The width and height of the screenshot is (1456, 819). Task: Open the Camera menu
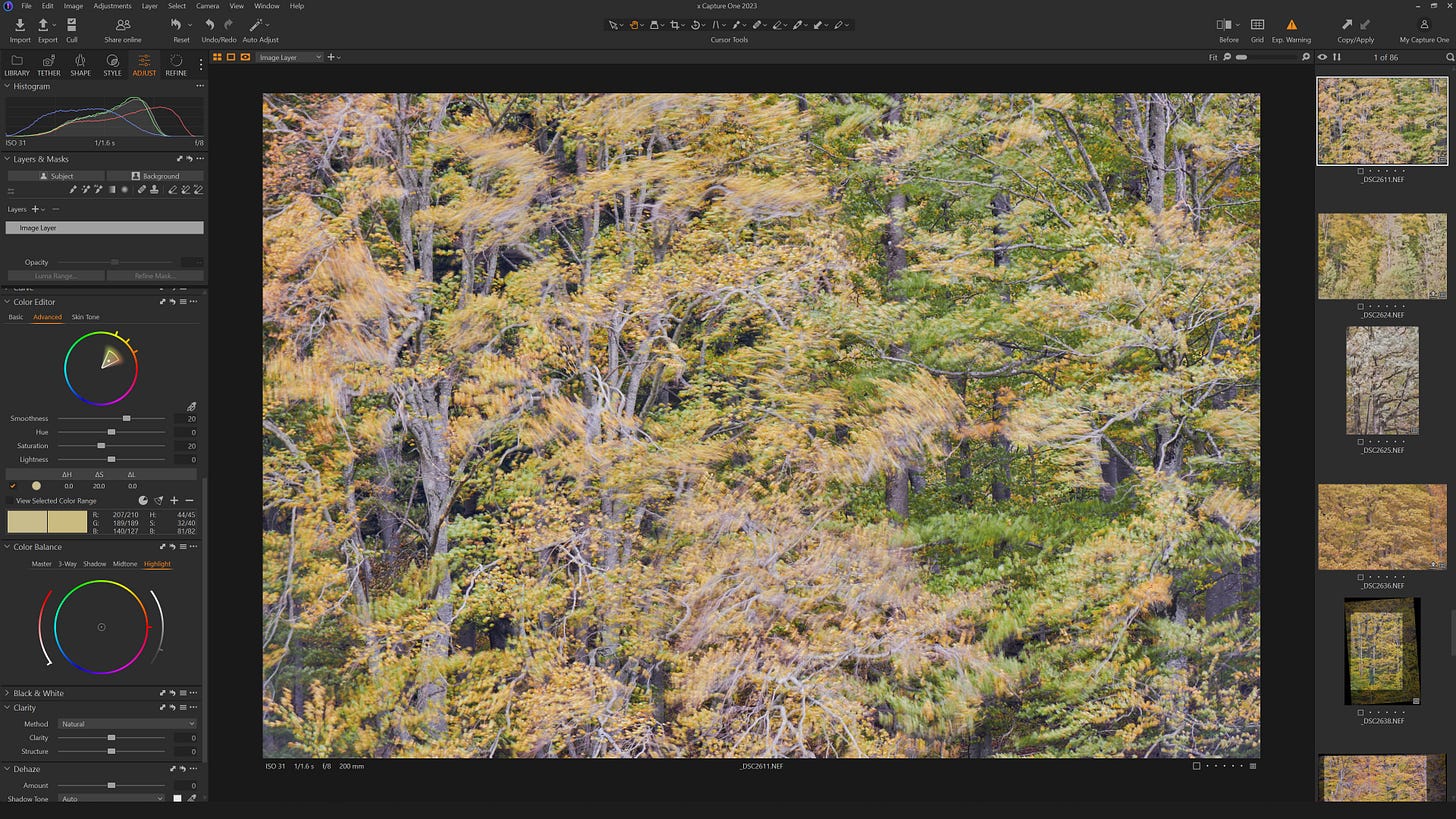207,6
